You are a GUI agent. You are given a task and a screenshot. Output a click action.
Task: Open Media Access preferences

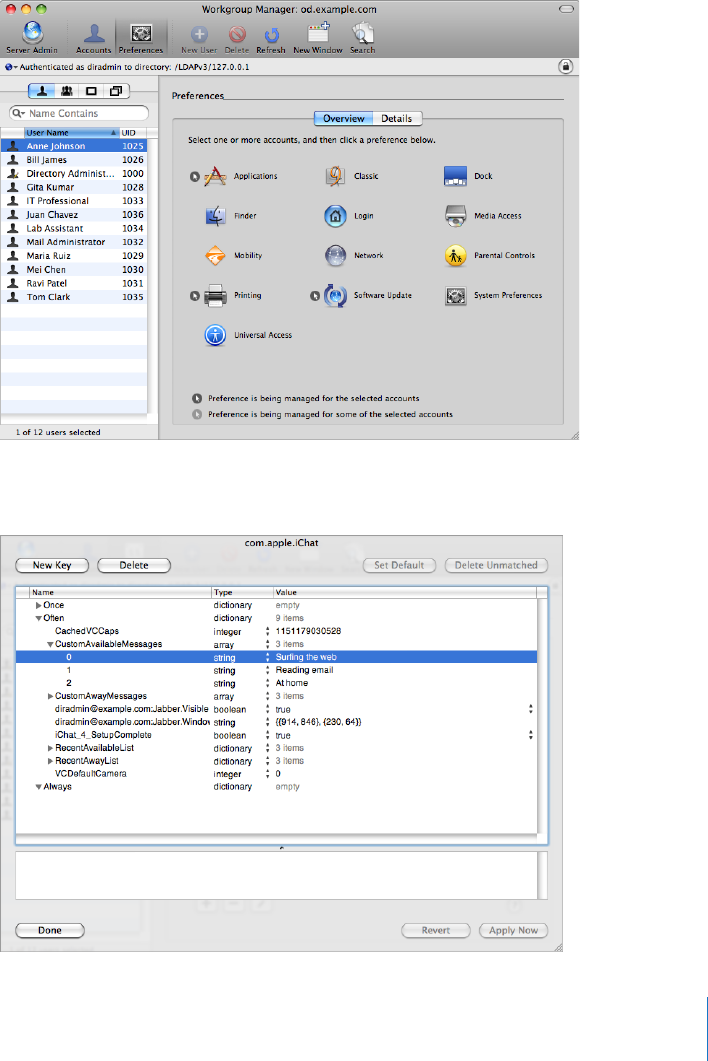[456, 216]
